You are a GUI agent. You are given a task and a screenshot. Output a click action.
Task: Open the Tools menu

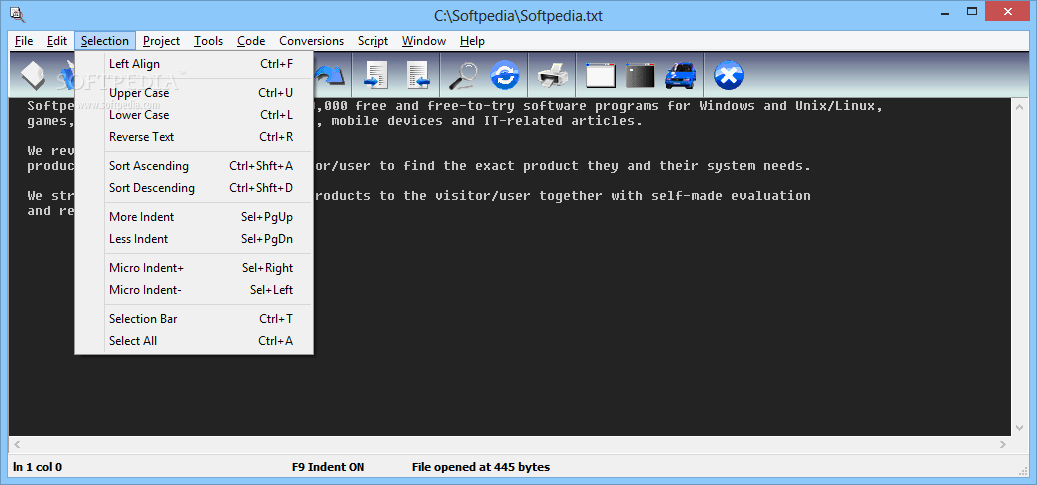click(x=208, y=41)
